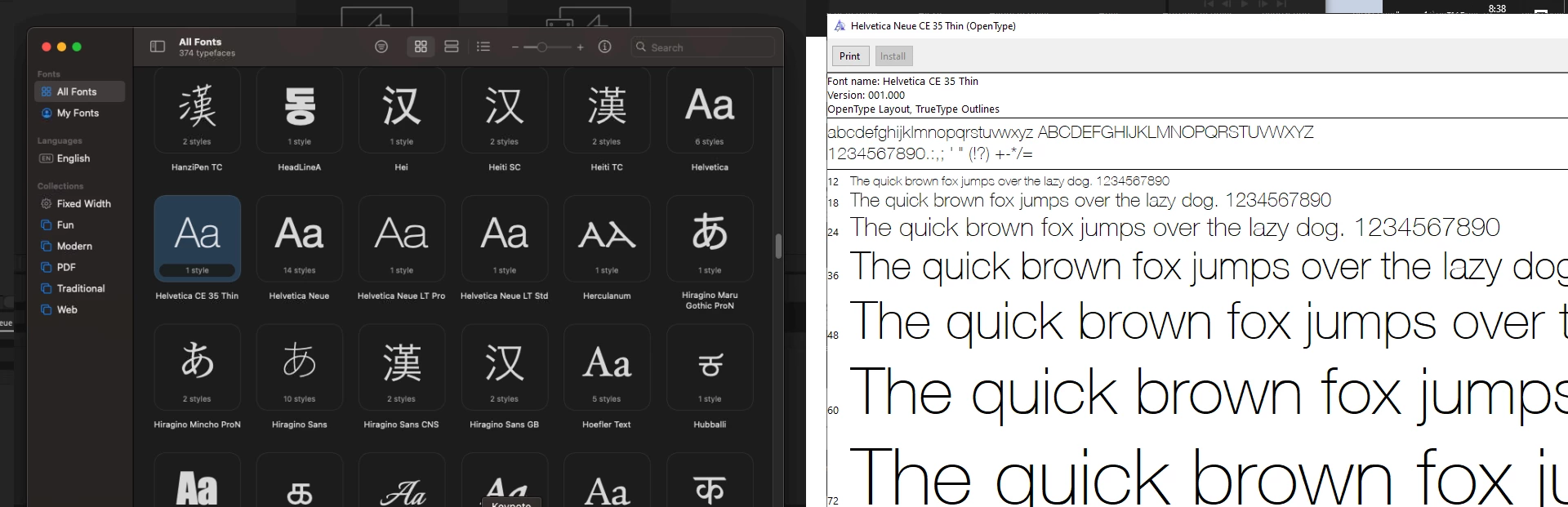The width and height of the screenshot is (1568, 507).
Task: Click the Font Book scrollbar thumb
Action: pos(778,246)
